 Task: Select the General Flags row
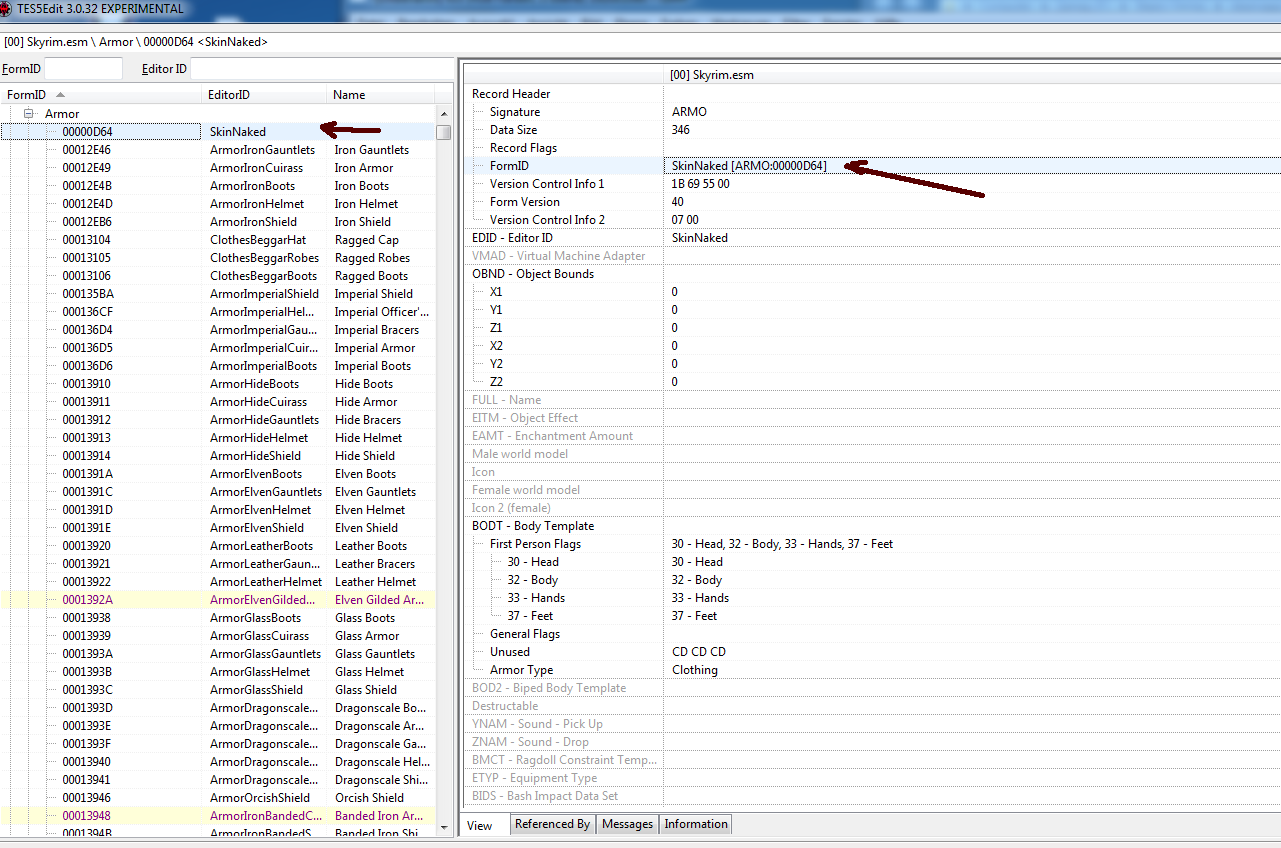872,634
